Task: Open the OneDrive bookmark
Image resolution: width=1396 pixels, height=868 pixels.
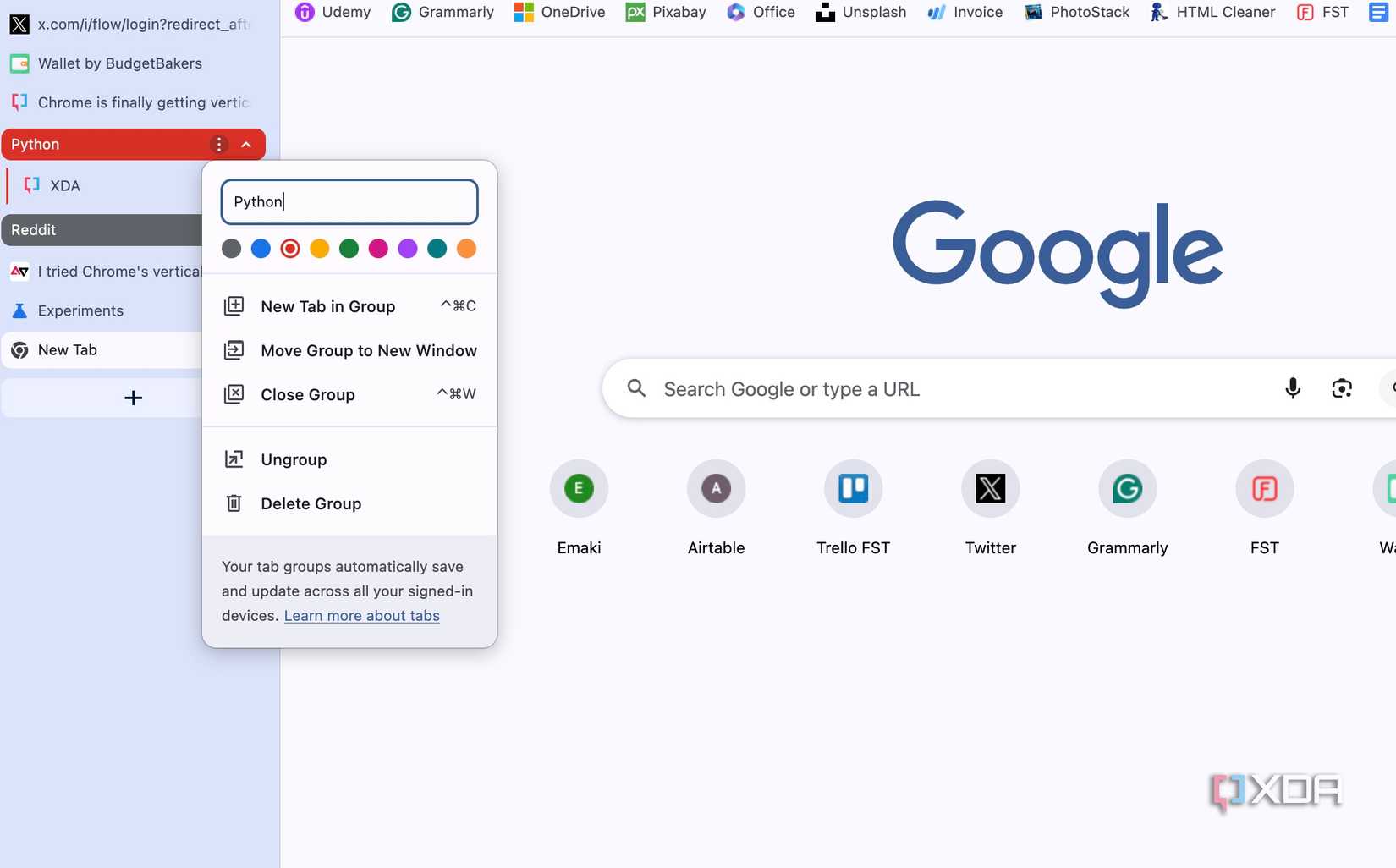Action: (x=559, y=13)
